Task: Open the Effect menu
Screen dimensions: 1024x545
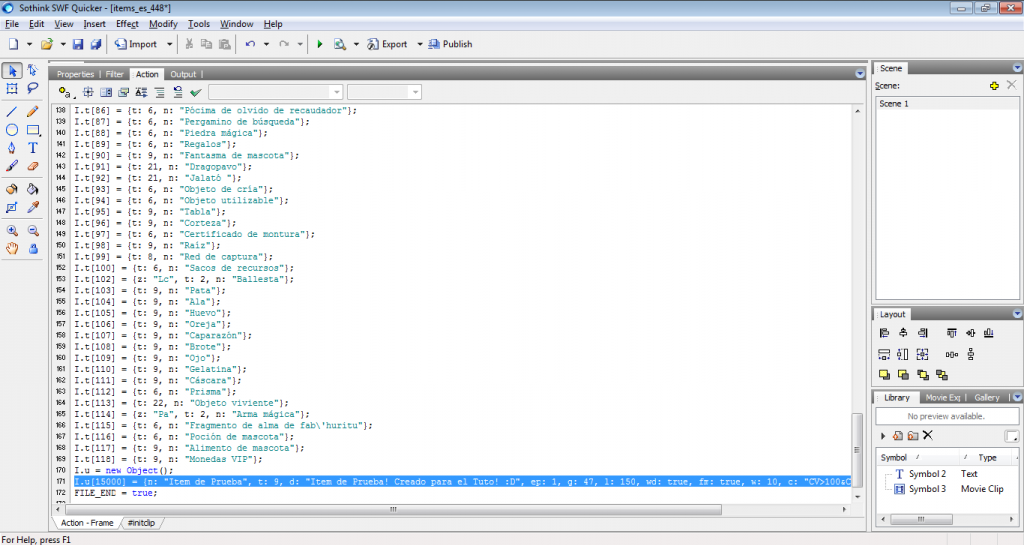Action: coord(127,24)
